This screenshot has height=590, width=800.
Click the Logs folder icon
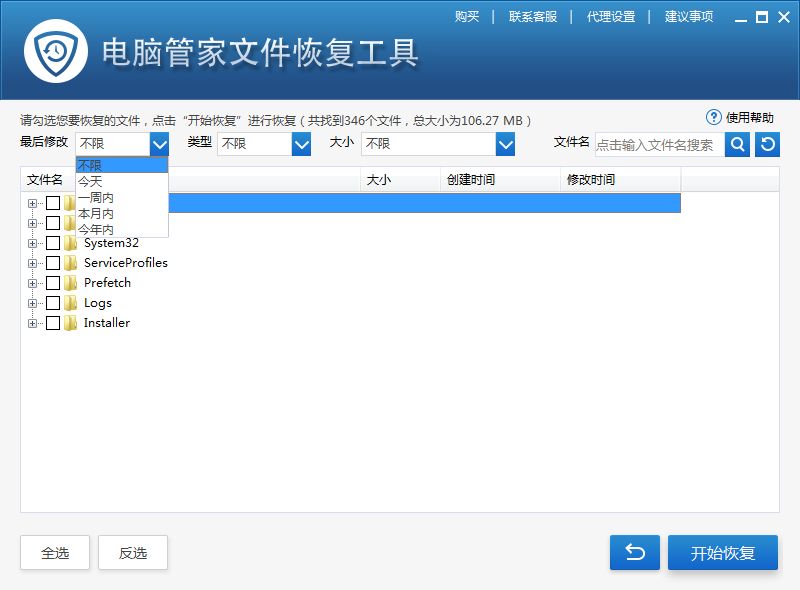(70, 303)
